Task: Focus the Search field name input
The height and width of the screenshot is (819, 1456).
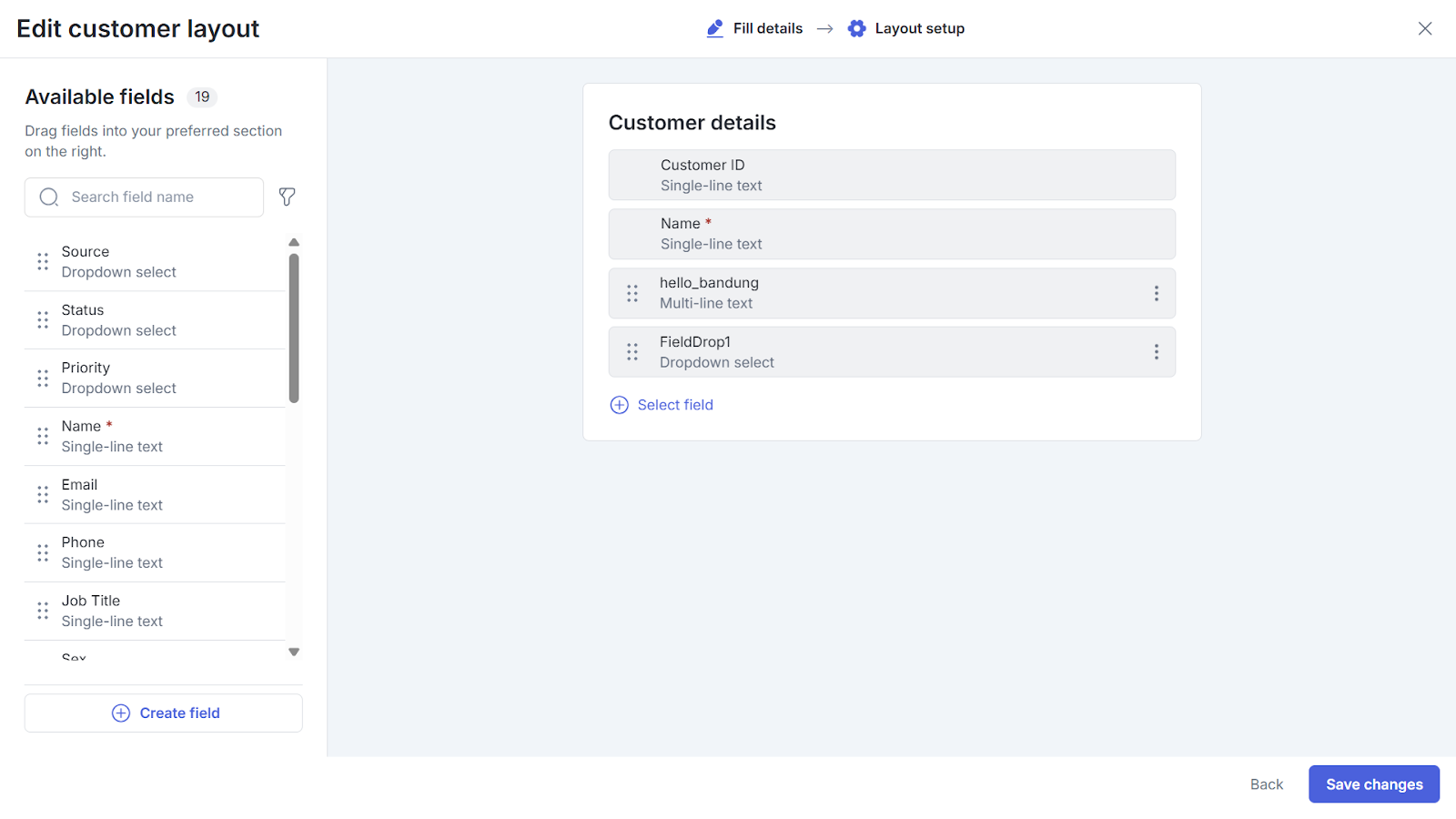Action: [155, 197]
